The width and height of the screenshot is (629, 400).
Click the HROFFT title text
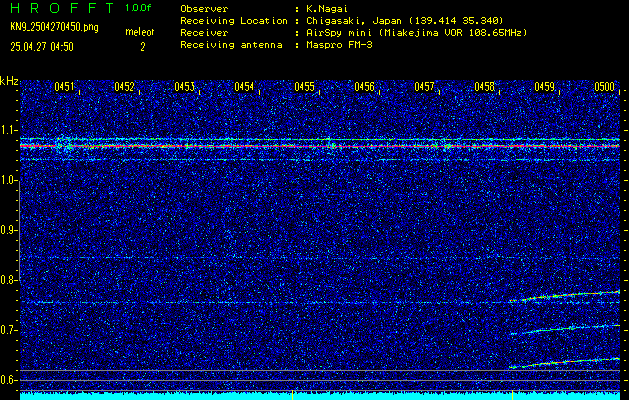coord(63,8)
